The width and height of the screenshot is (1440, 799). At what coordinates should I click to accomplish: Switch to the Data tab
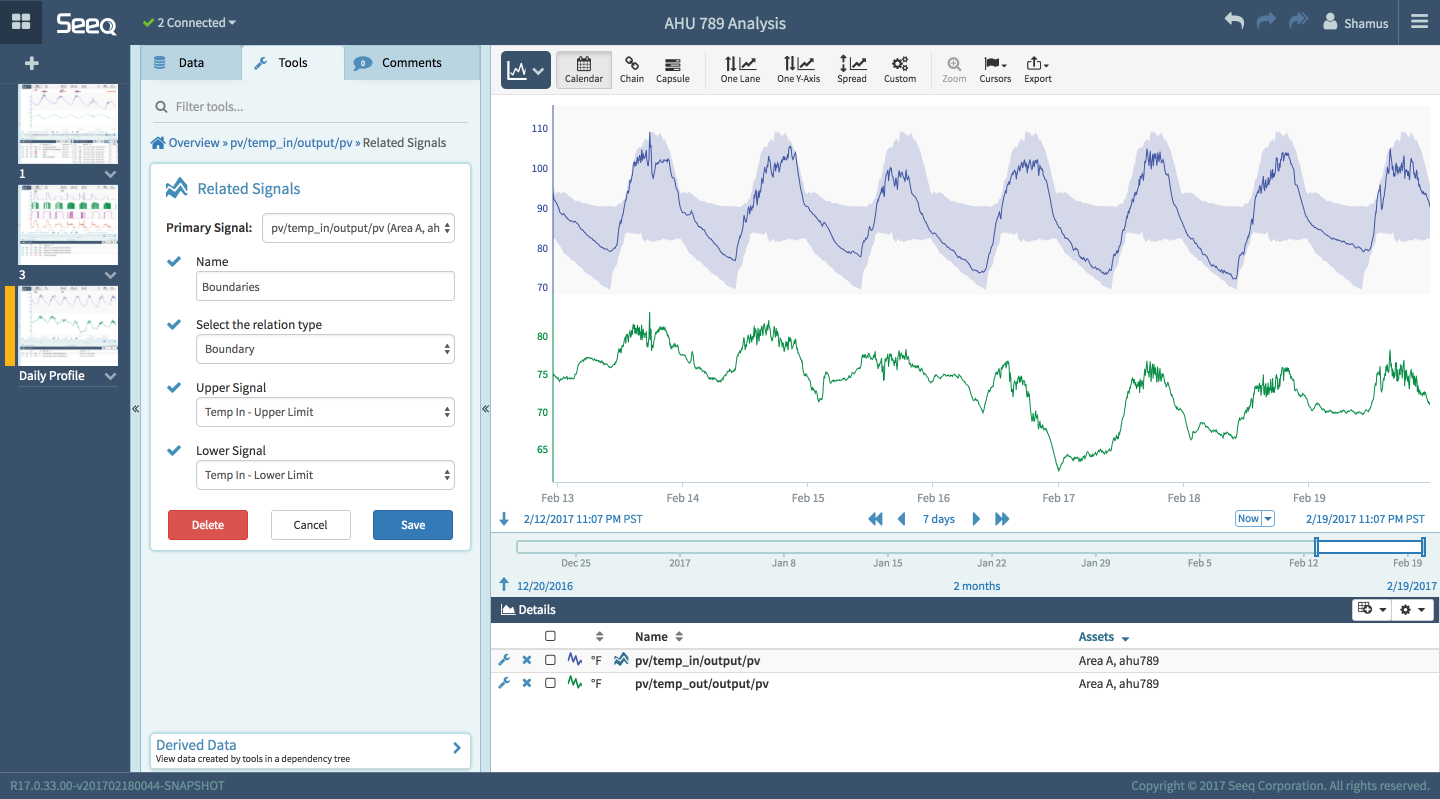[x=190, y=62]
